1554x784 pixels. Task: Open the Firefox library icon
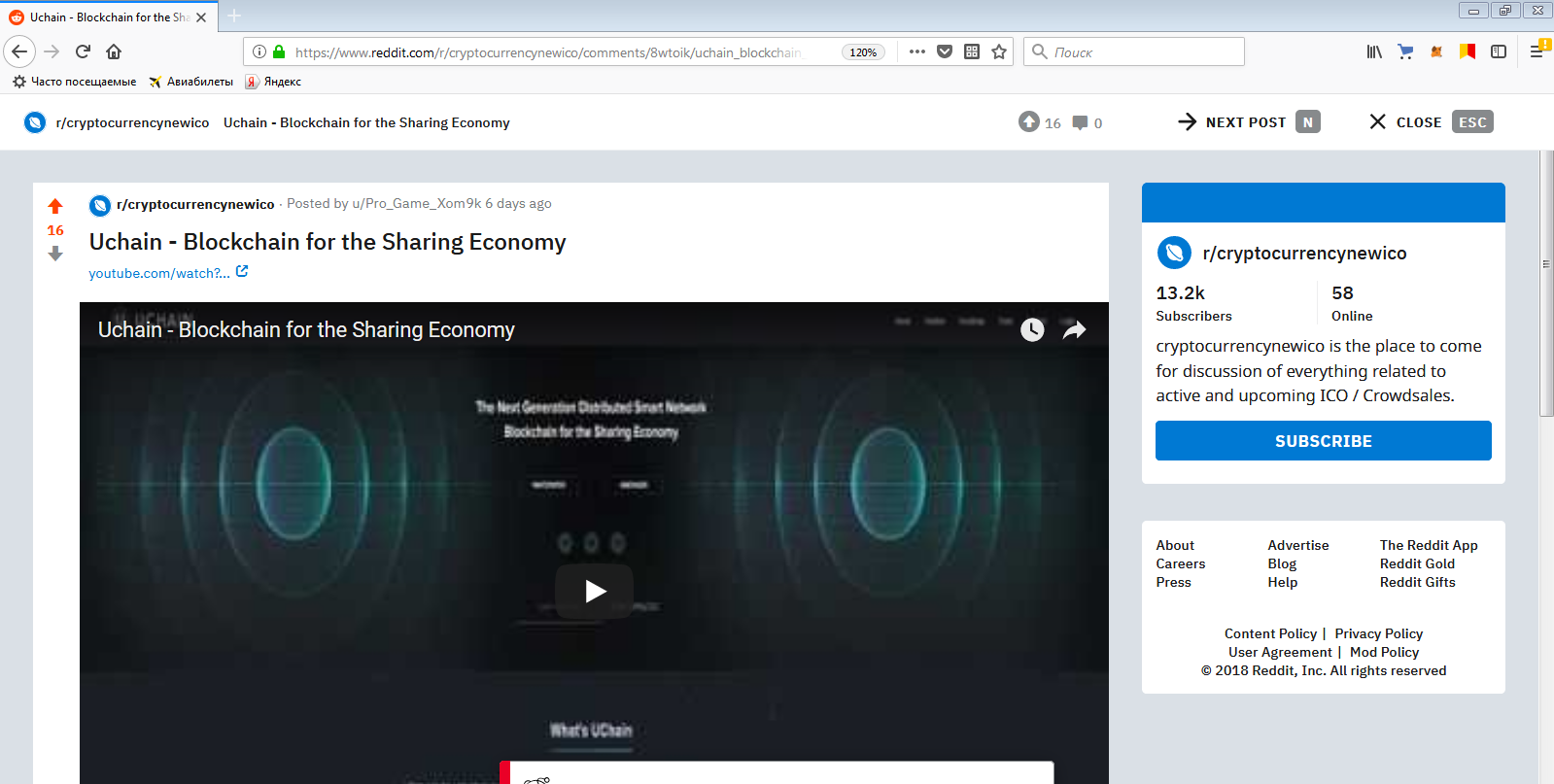point(1374,51)
